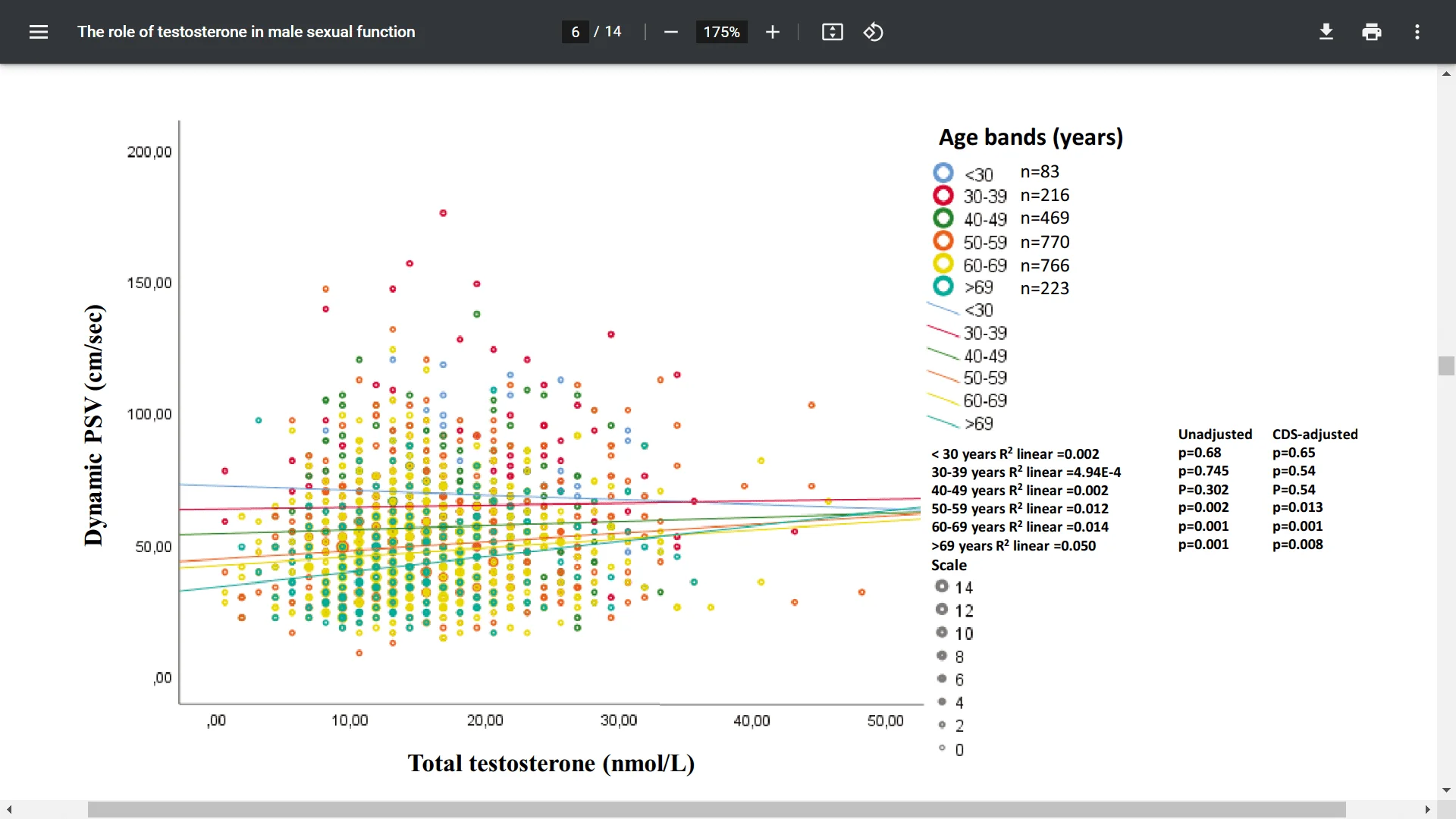Image resolution: width=1456 pixels, height=819 pixels.
Task: Click the 'Scale' label
Action: (949, 565)
